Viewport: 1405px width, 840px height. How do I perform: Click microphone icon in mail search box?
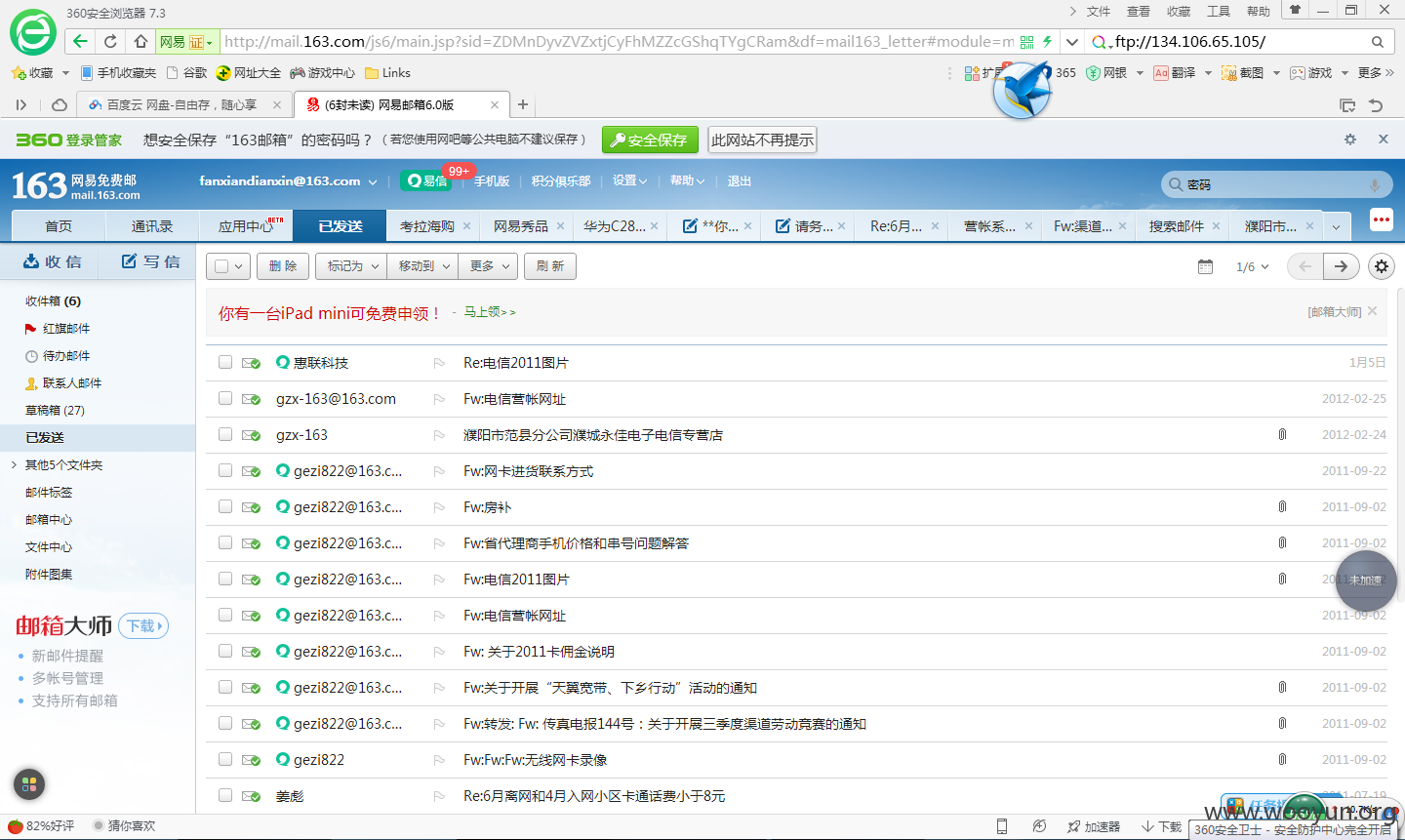click(1374, 184)
